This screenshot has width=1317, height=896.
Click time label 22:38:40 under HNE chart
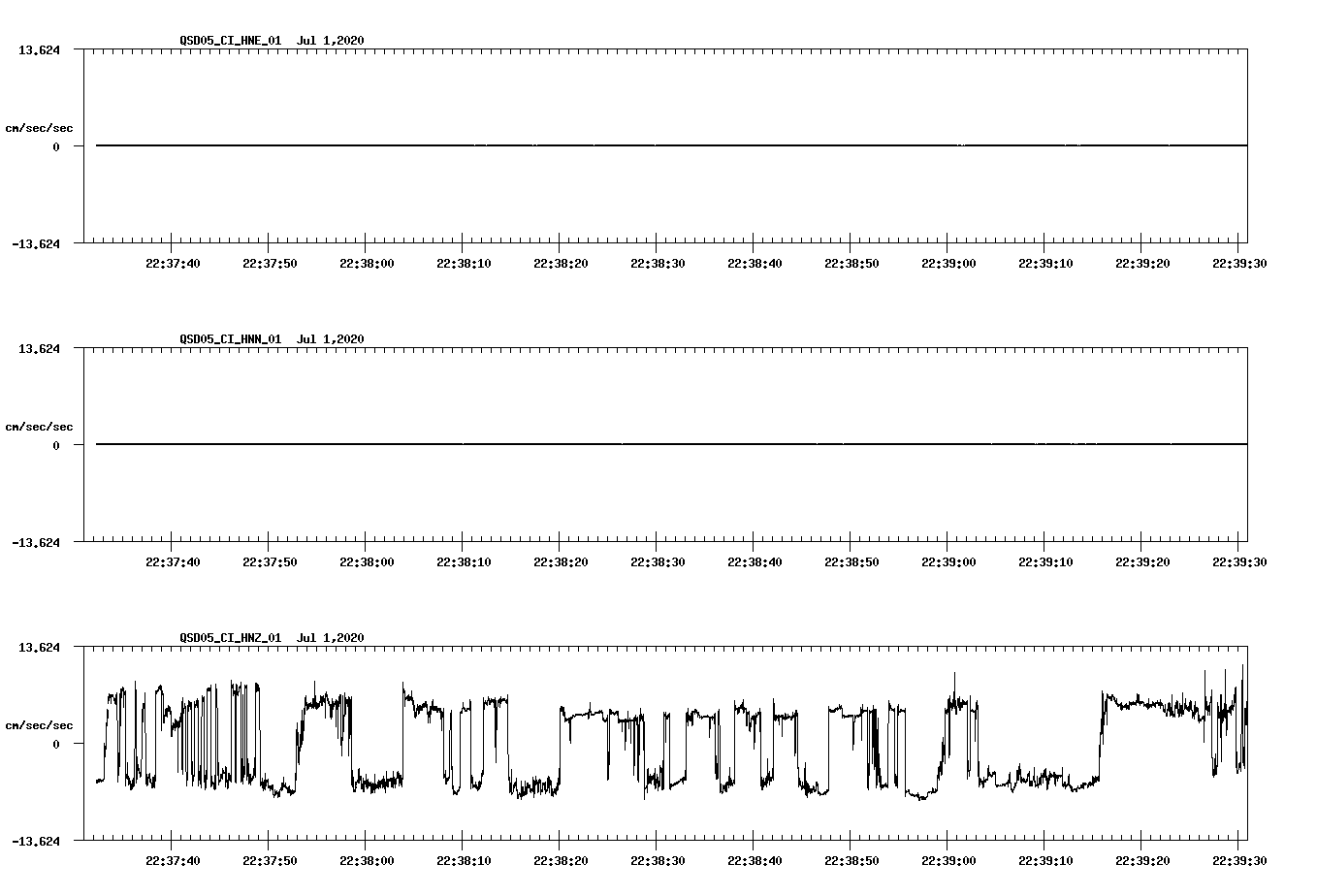(755, 263)
